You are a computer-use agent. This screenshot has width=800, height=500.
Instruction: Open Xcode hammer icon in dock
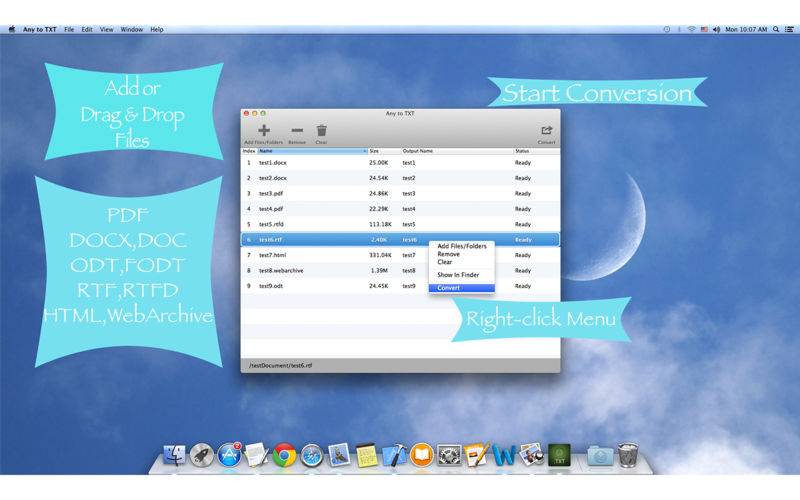pyautogui.click(x=394, y=455)
